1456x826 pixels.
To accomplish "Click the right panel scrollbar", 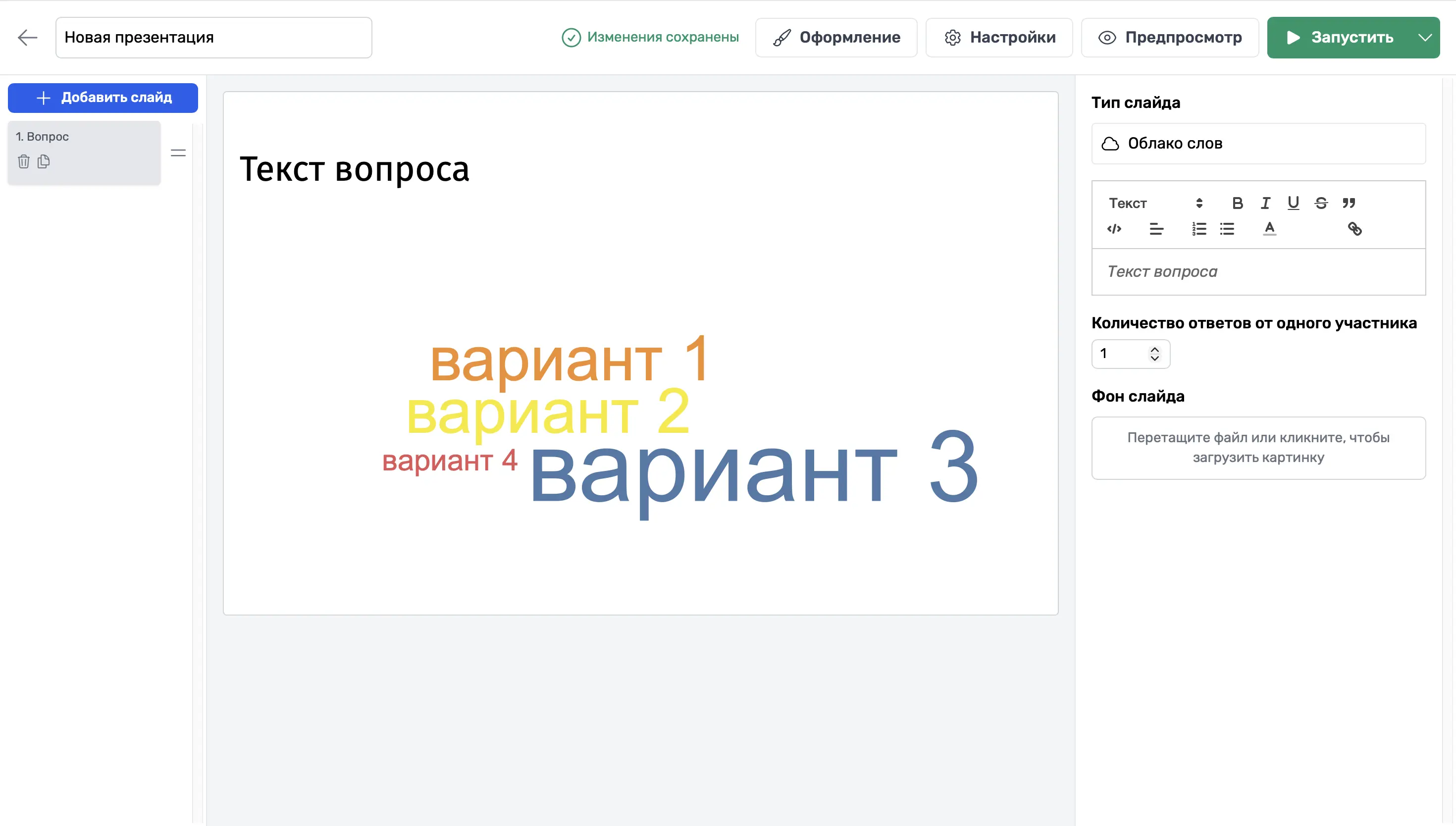I will click(x=1448, y=451).
